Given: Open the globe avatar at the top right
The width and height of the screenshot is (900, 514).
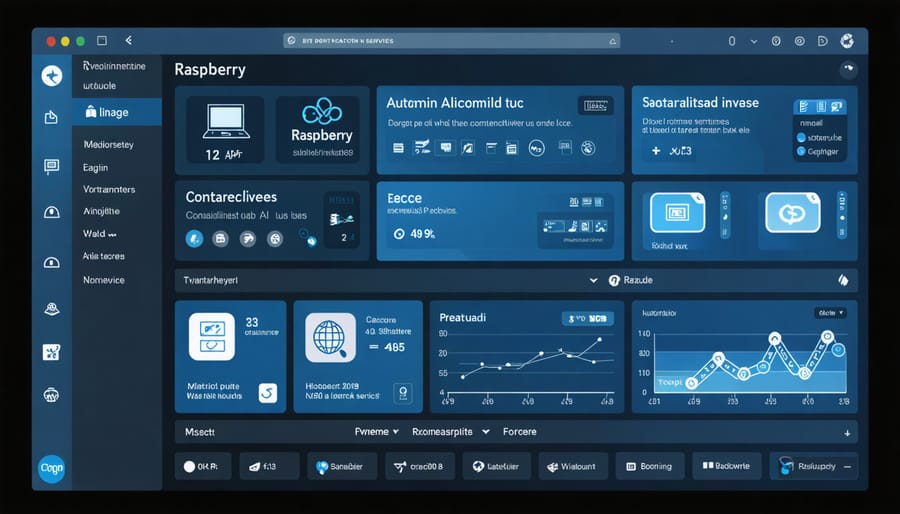Looking at the screenshot, I should tap(847, 41).
